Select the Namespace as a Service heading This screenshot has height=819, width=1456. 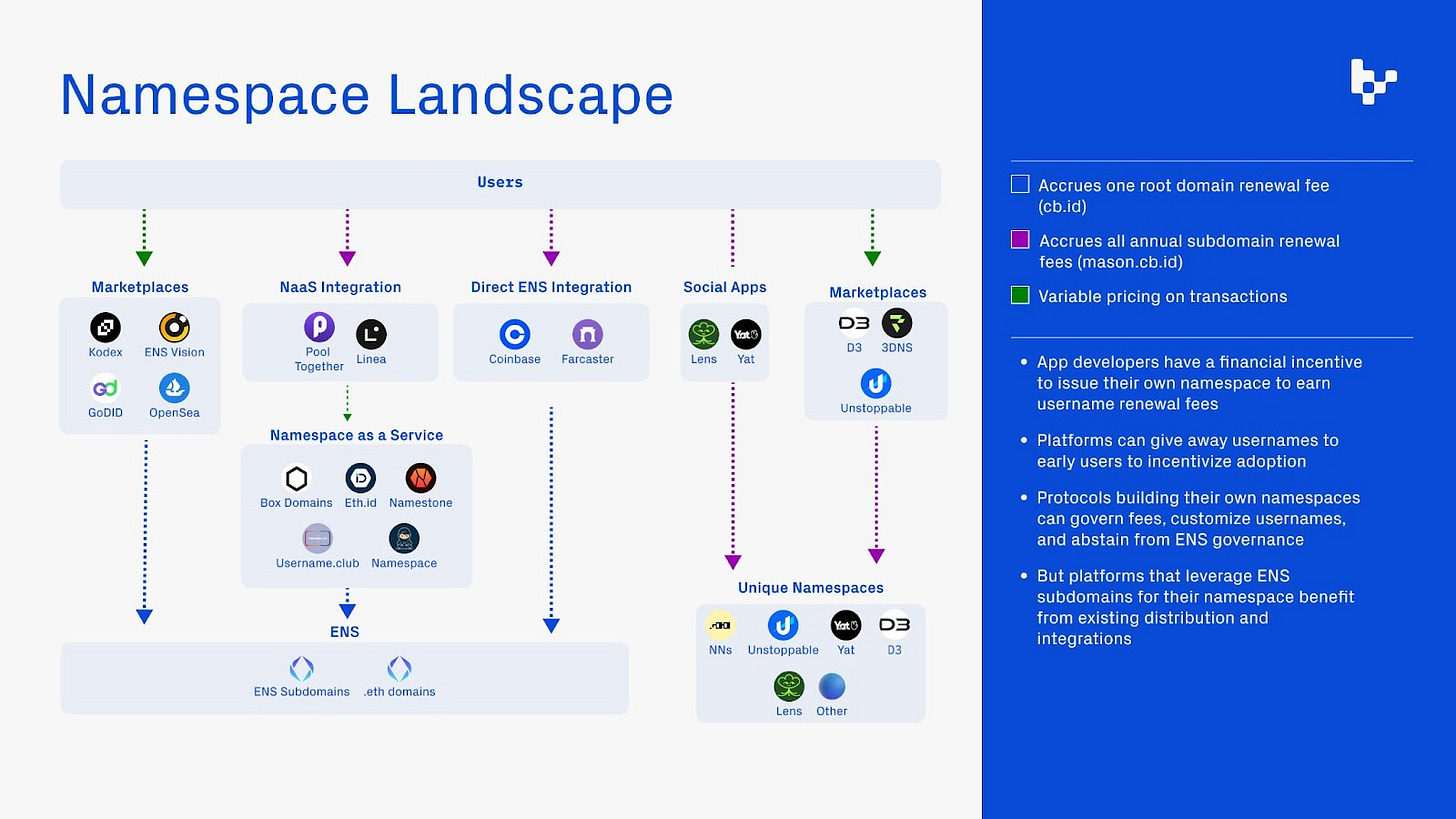point(356,435)
